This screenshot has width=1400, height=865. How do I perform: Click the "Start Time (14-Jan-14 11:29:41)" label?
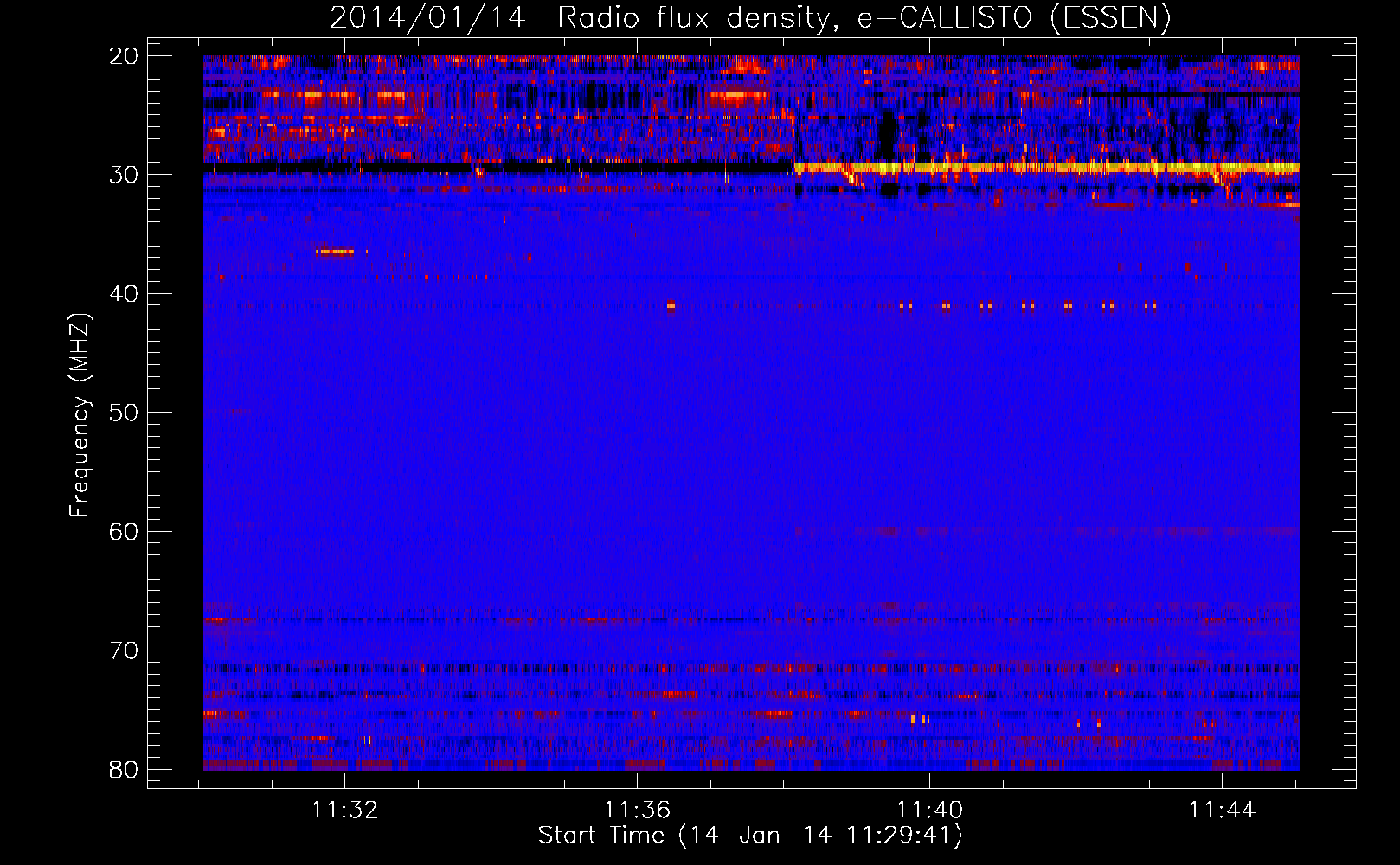750,836
